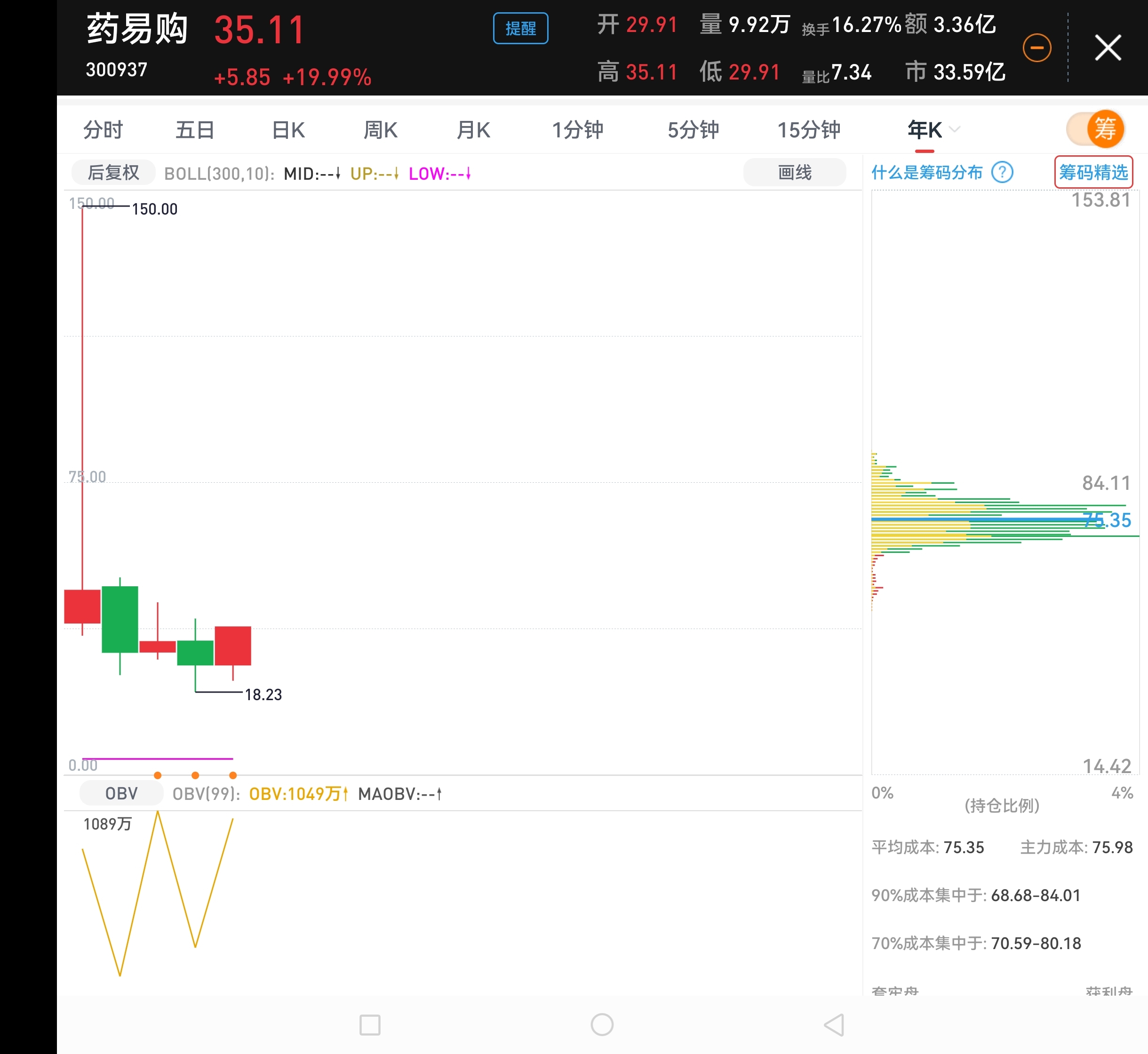Toggle 后复权 price adjustment mode

(113, 172)
